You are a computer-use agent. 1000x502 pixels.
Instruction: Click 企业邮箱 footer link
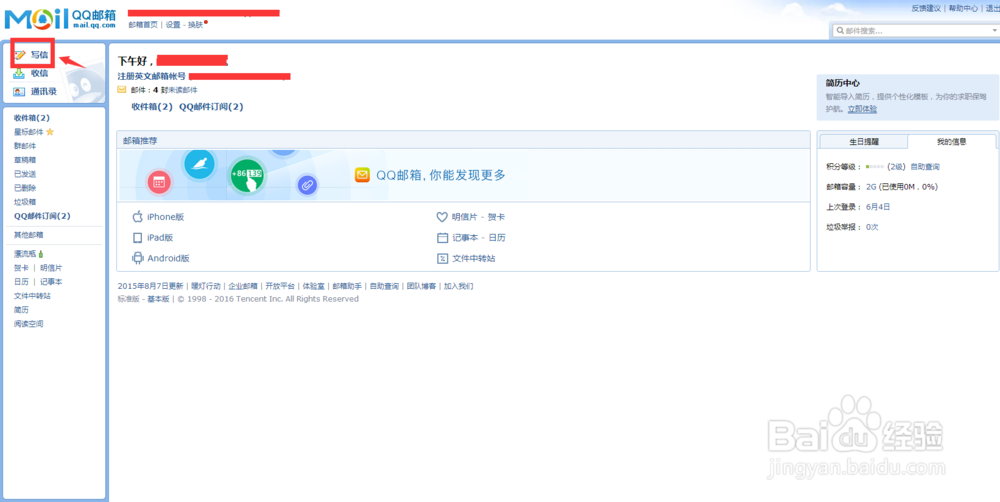[243, 286]
